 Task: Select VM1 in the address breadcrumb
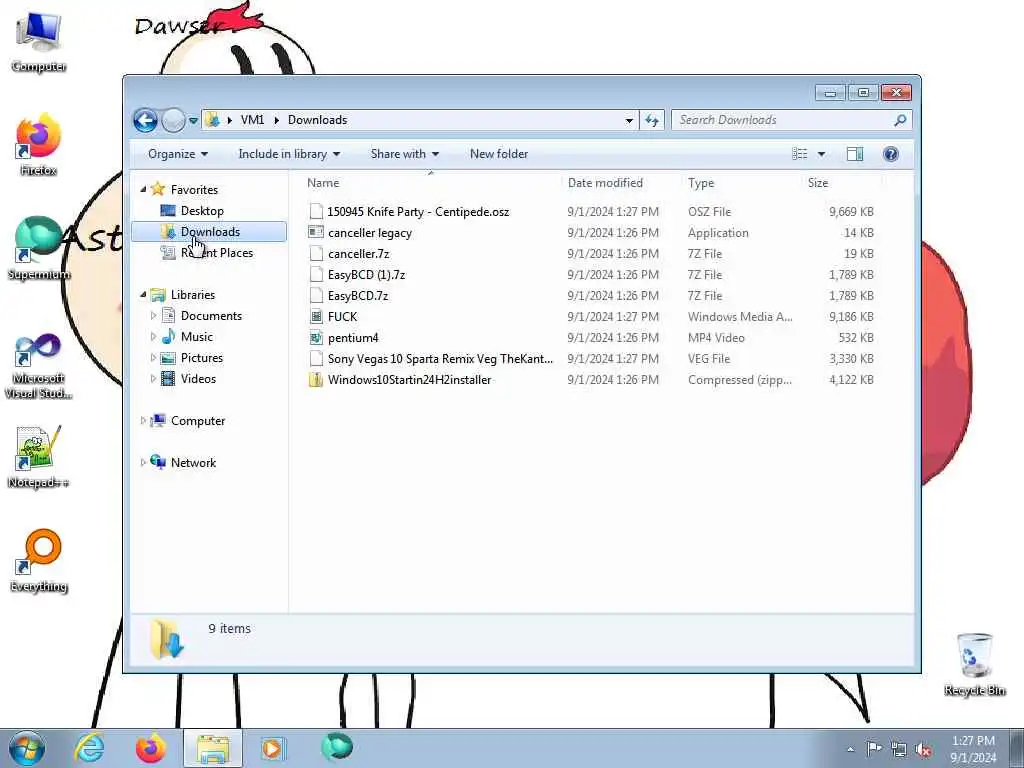[252, 120]
